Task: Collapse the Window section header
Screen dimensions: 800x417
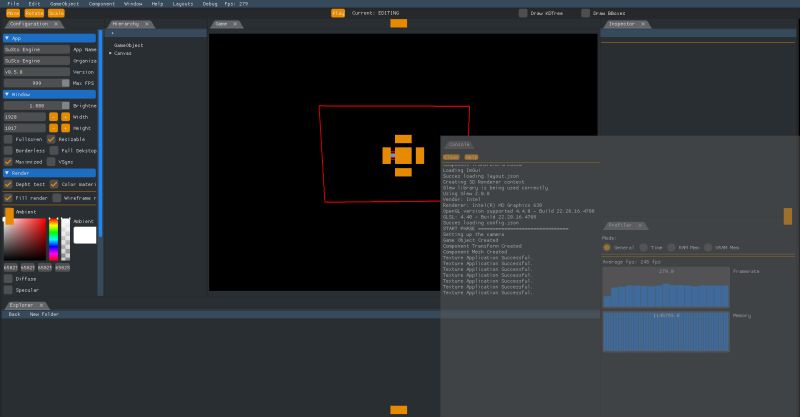Action: (x=49, y=94)
